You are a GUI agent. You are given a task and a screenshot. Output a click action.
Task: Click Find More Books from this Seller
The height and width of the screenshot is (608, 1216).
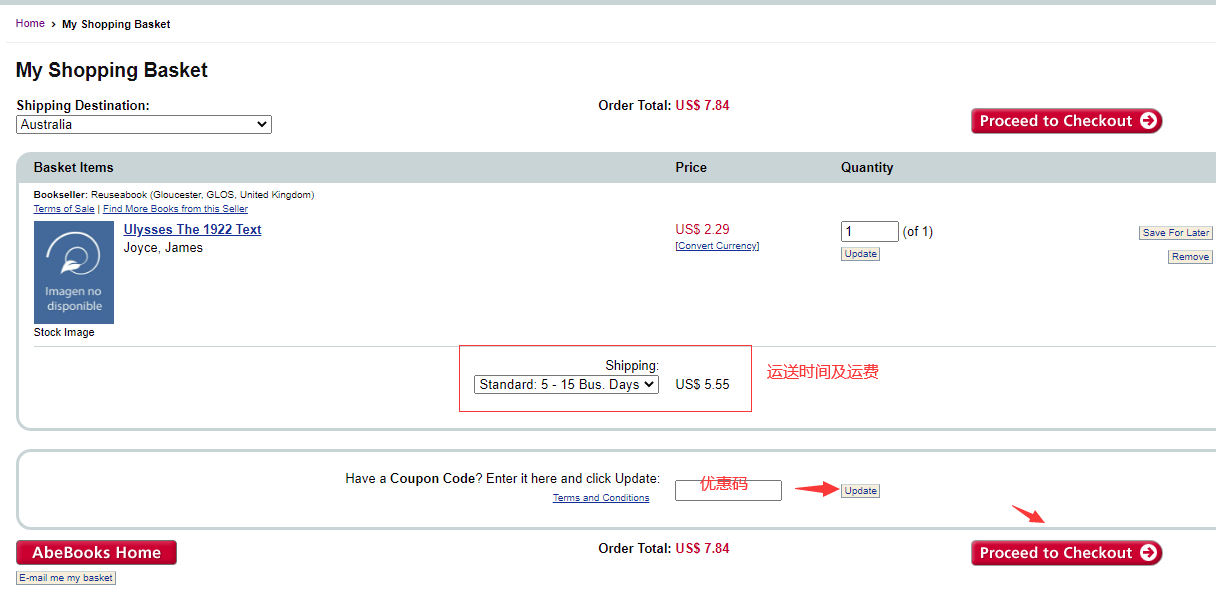(175, 209)
